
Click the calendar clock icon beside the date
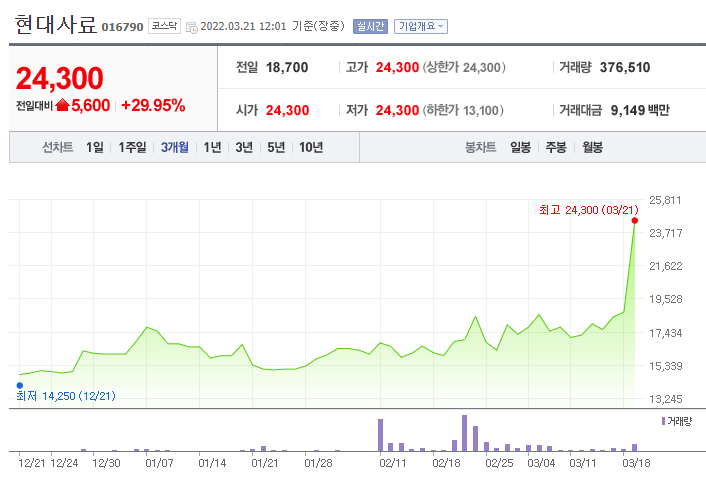click(x=192, y=27)
